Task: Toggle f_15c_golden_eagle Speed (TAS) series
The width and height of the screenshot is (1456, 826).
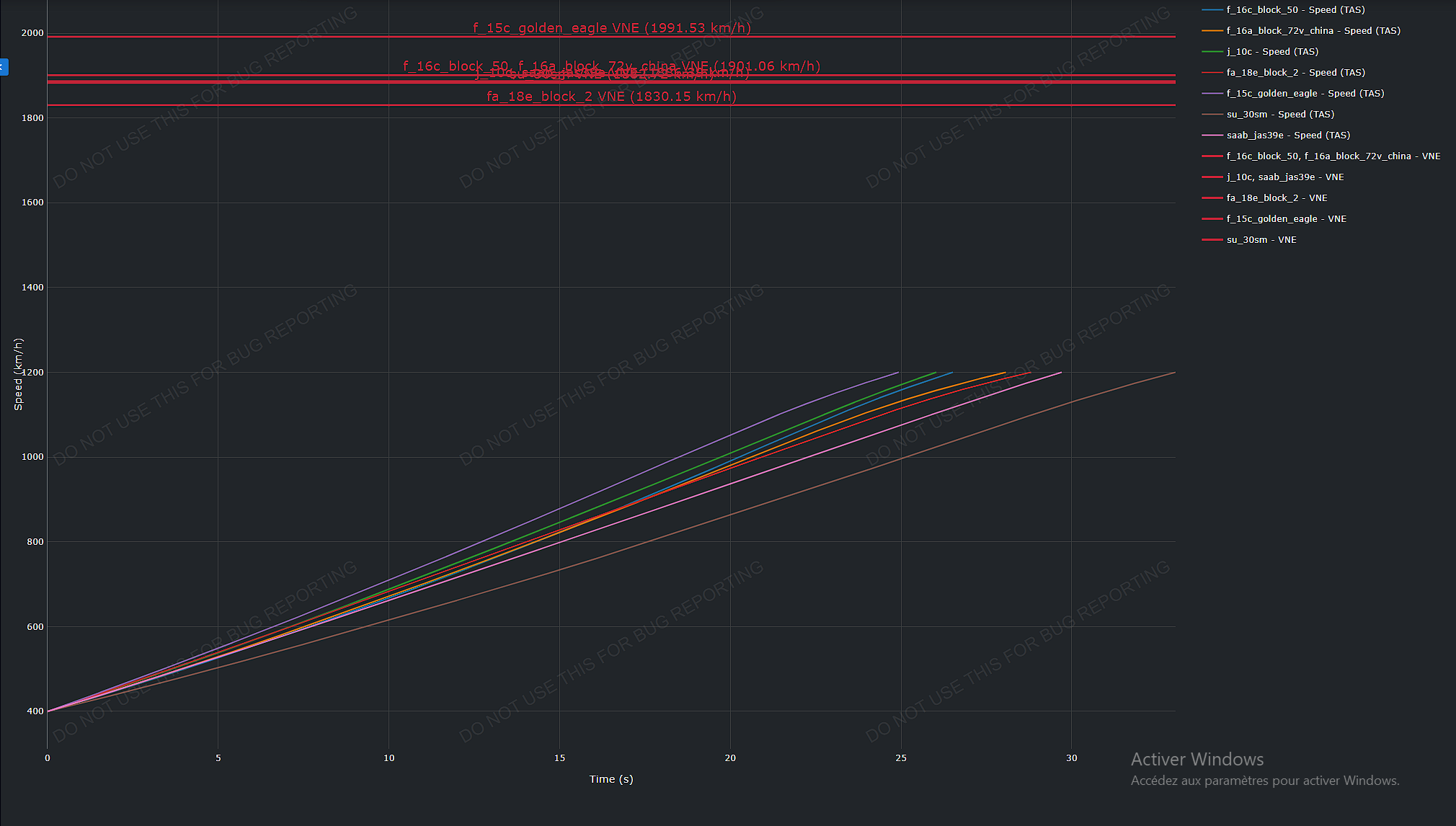Action: pos(1292,94)
